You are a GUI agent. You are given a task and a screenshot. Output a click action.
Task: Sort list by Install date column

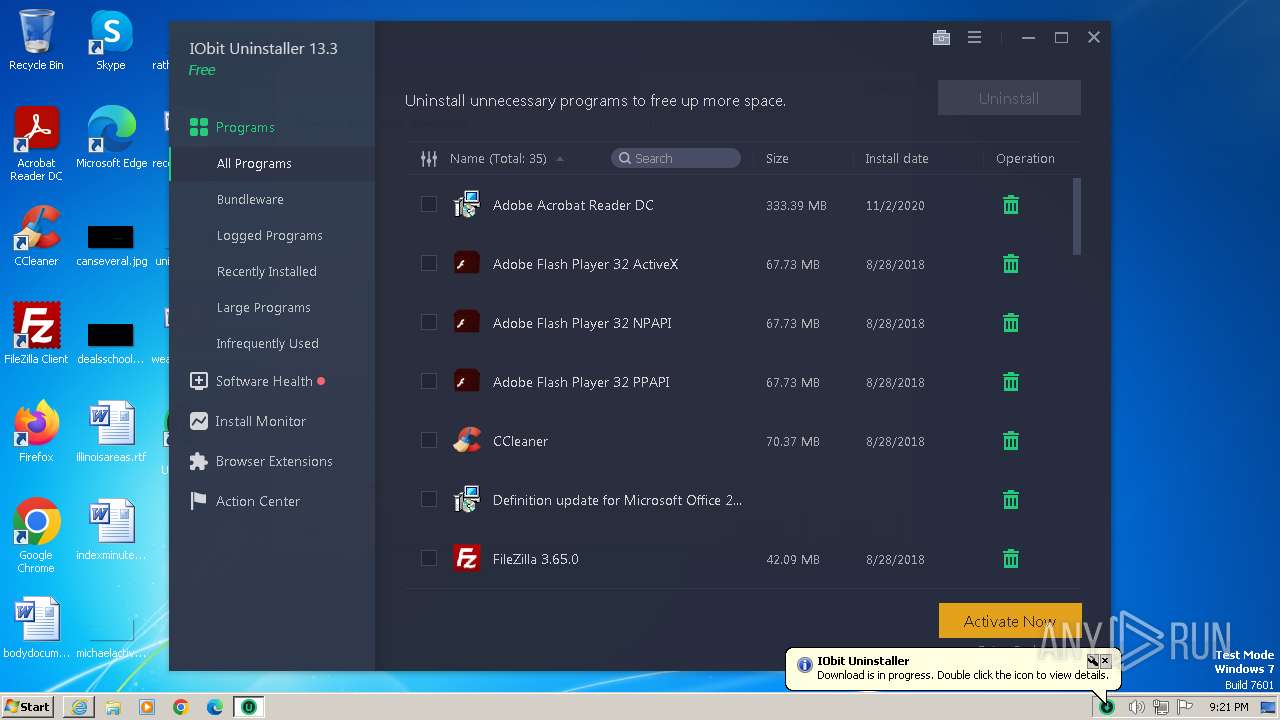(896, 158)
